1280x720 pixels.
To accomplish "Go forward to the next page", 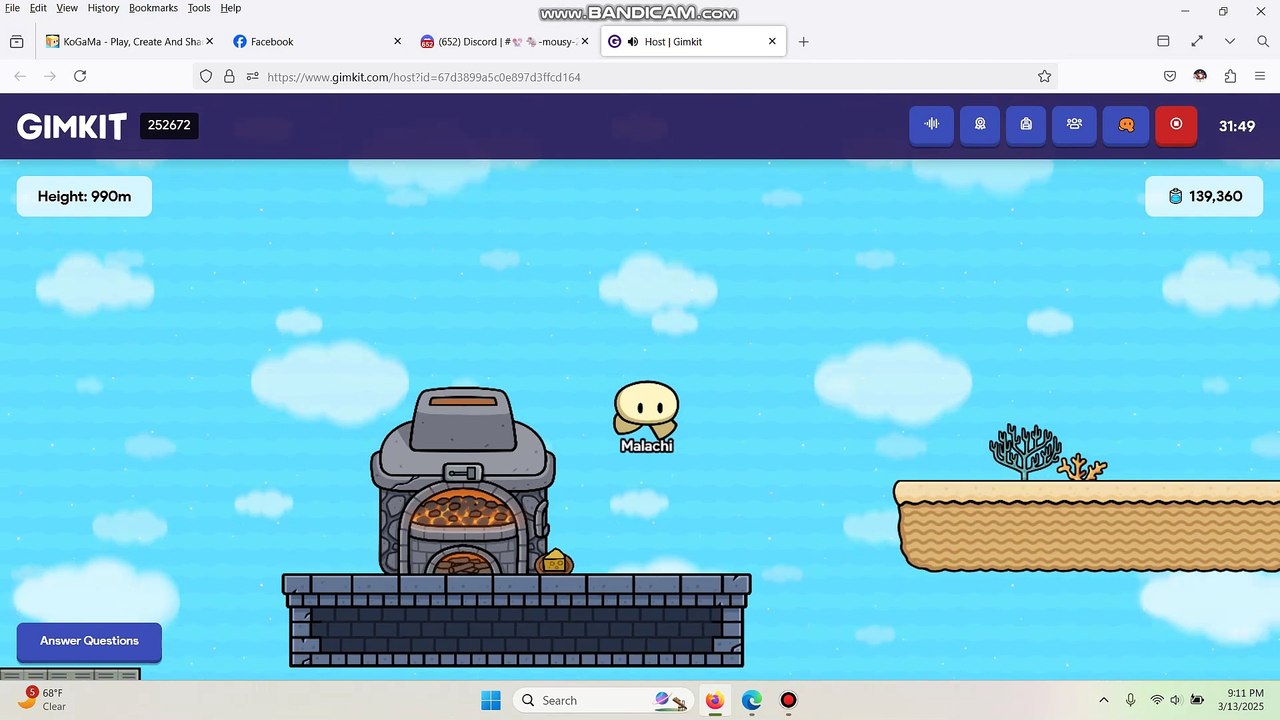I will [x=49, y=76].
